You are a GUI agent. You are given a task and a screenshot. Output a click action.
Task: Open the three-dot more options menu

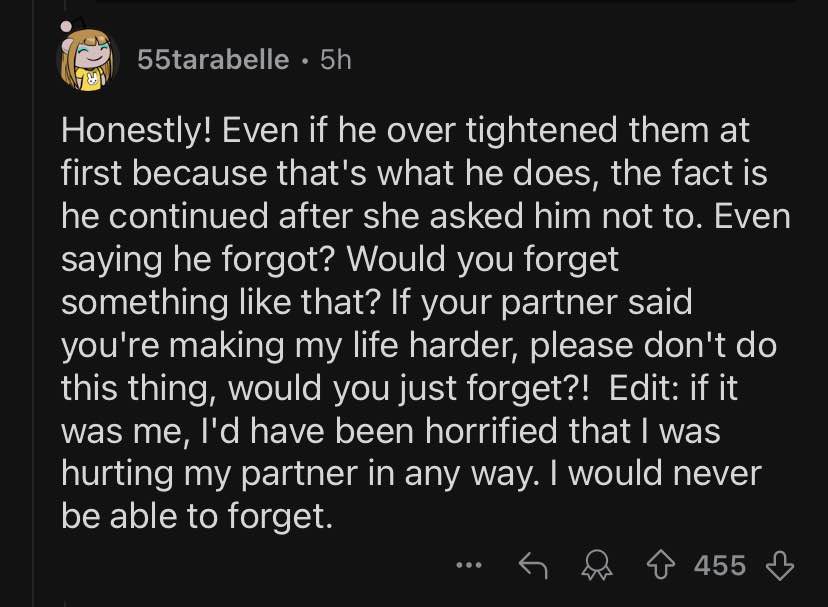469,565
